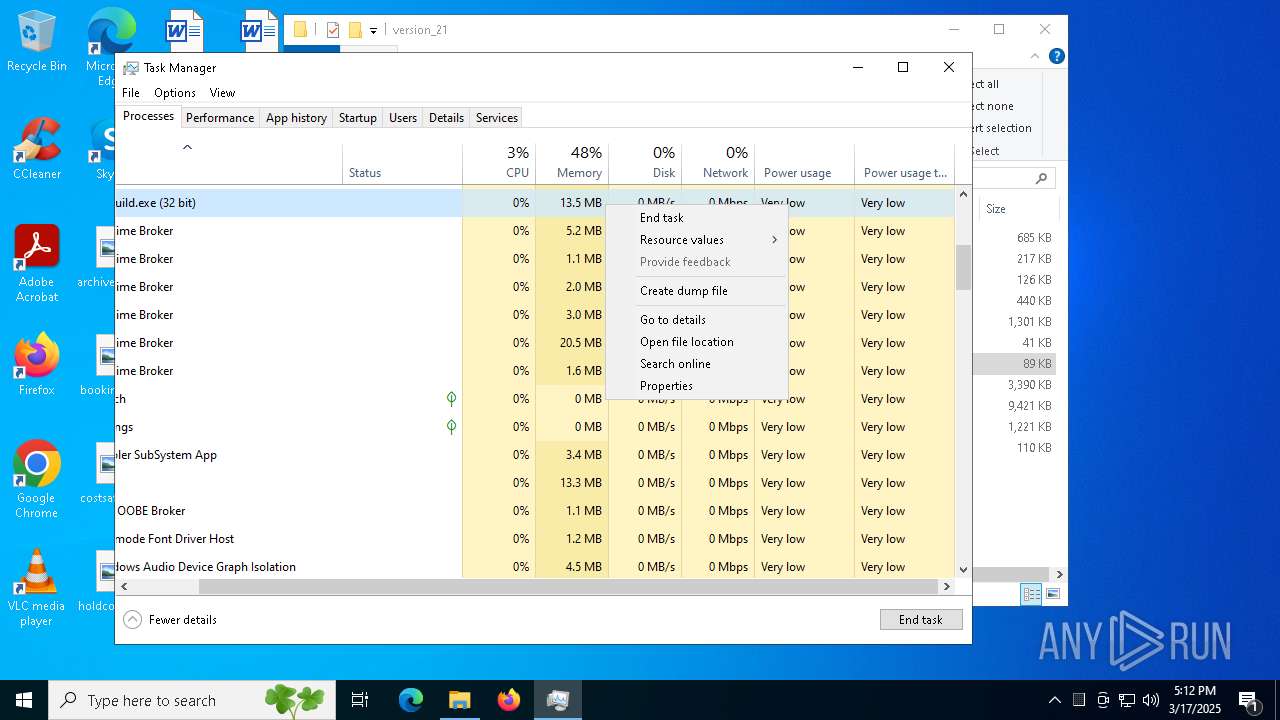1280x720 pixels.
Task: Sort by Power usage column header
Action: tap(804, 163)
